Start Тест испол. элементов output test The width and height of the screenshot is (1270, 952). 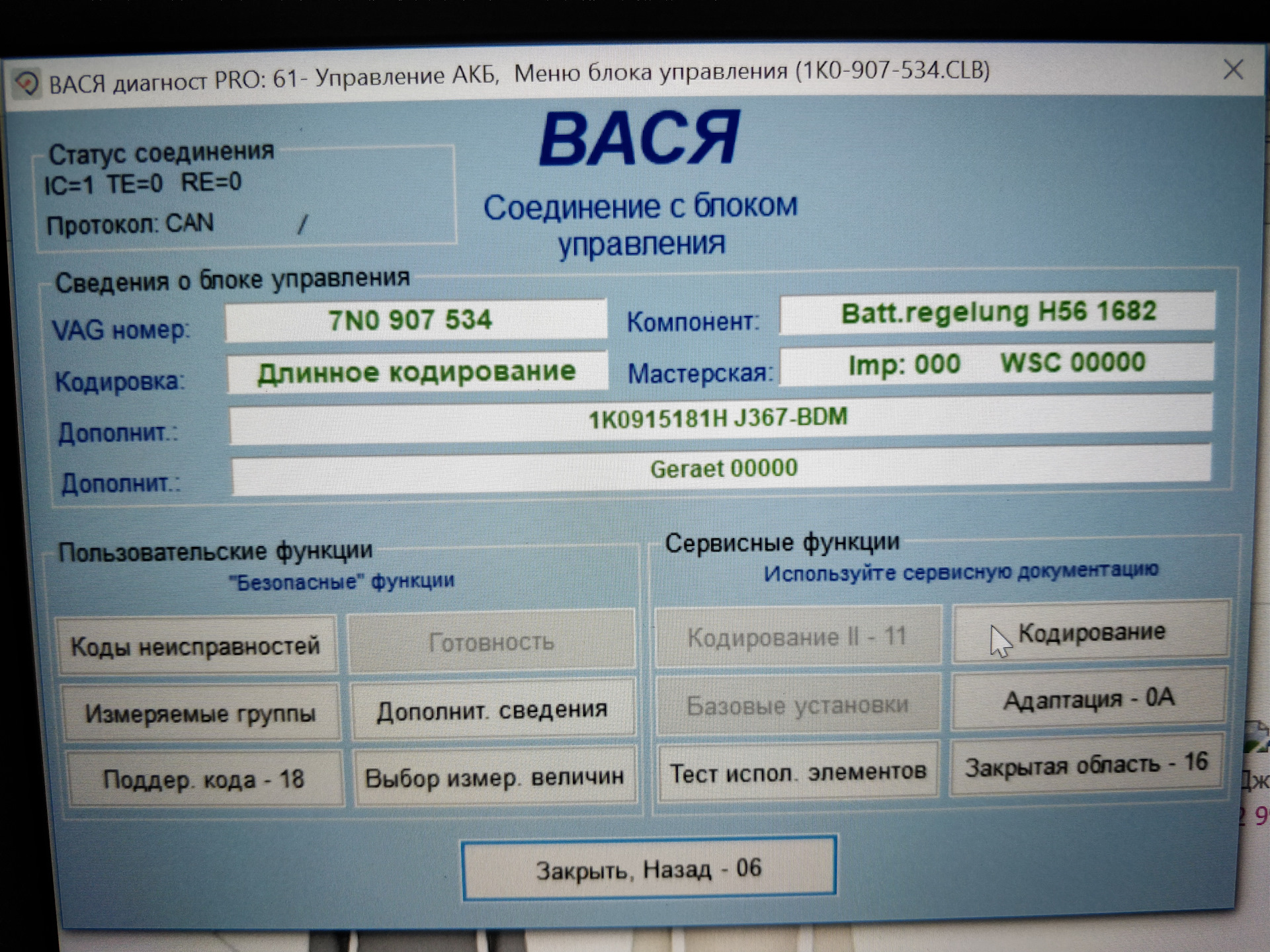[798, 772]
